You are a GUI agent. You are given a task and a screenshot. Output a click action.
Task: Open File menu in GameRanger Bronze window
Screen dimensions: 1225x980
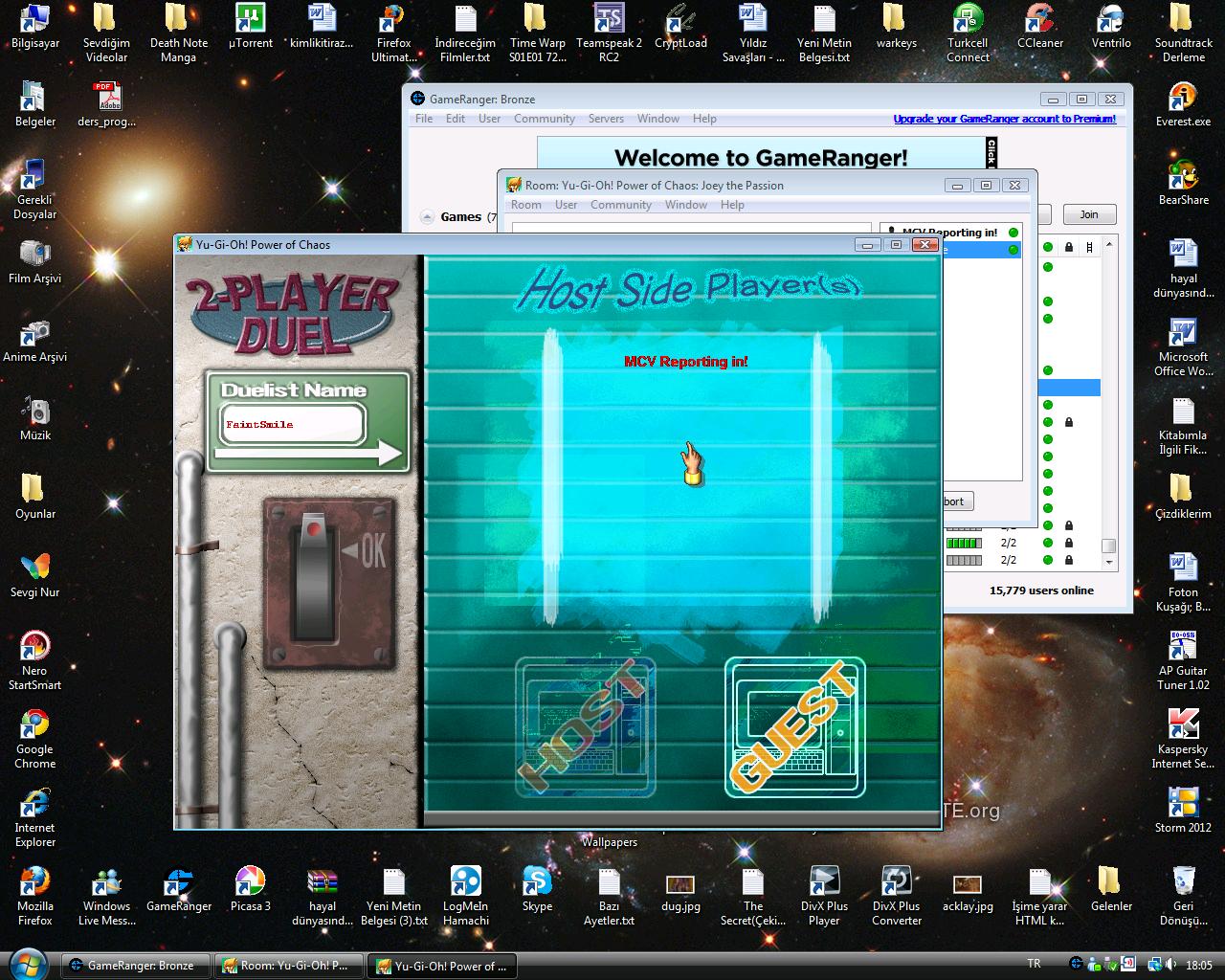pos(424,119)
